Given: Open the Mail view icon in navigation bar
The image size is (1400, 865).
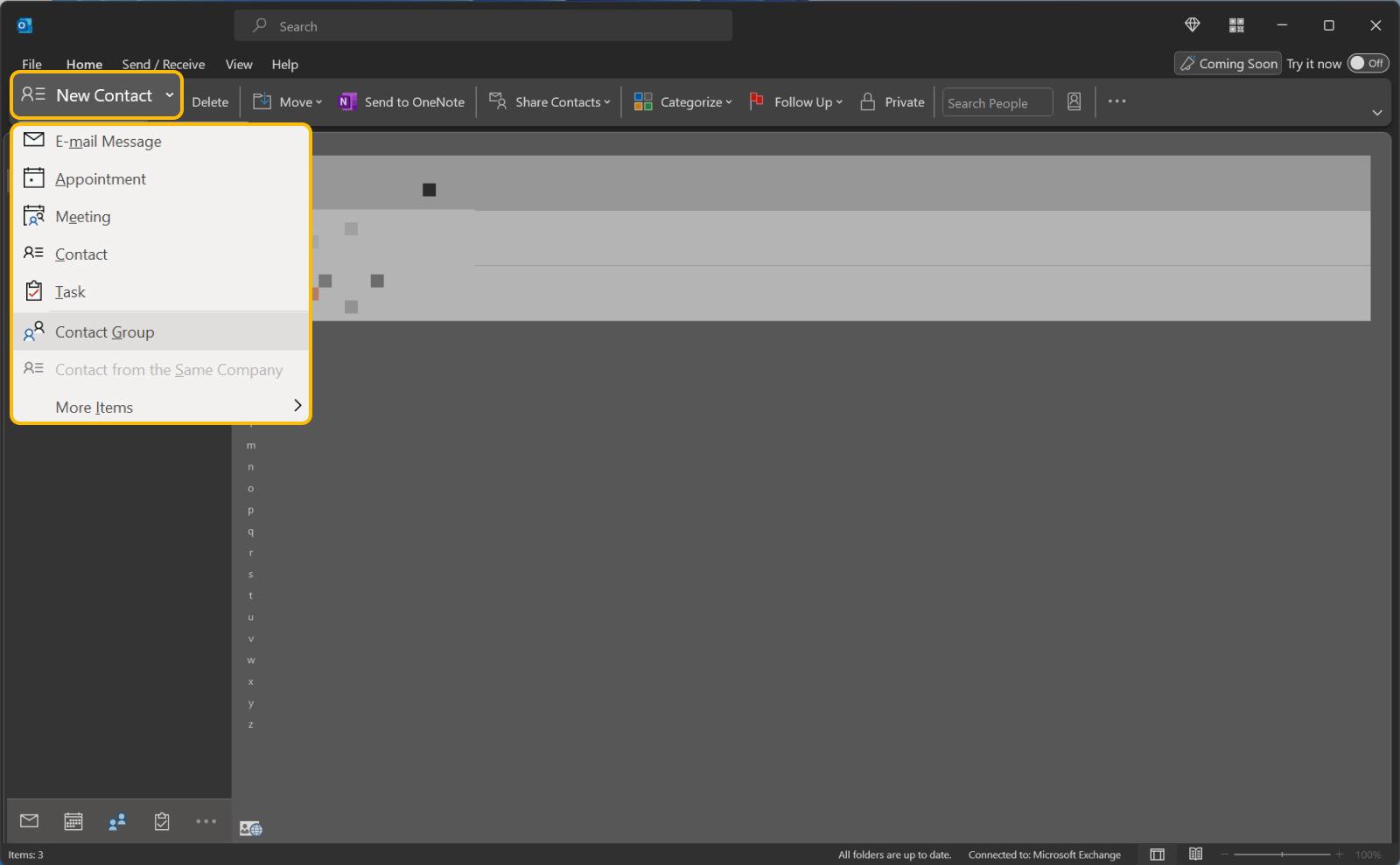Looking at the screenshot, I should (29, 821).
